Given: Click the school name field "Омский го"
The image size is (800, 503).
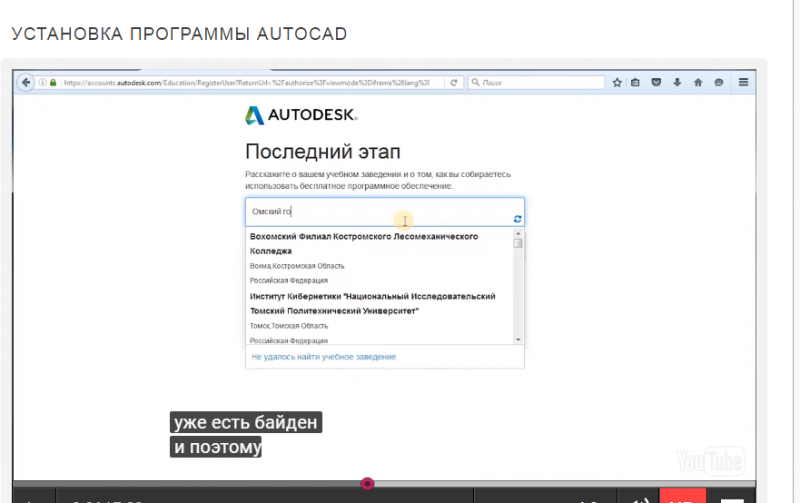Looking at the screenshot, I should (x=385, y=212).
